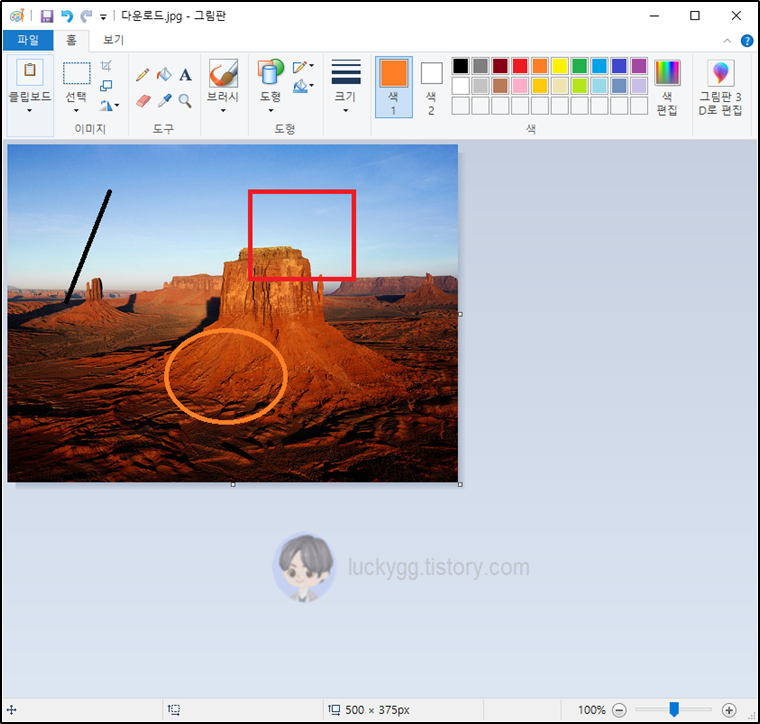The width and height of the screenshot is (760, 724).
Task: Select the Color picker eyedropper tool
Action: click(x=164, y=100)
